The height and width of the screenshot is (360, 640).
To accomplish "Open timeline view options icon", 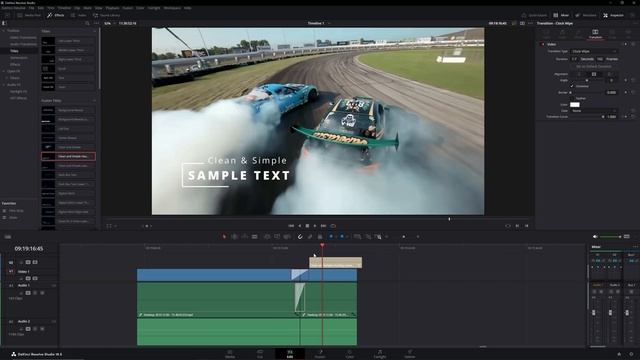I will point(8,237).
